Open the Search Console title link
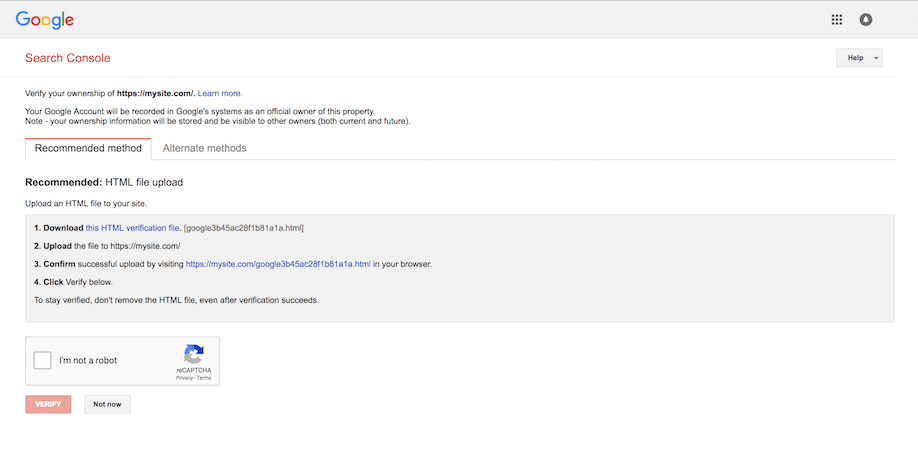918x454 pixels. click(x=68, y=58)
